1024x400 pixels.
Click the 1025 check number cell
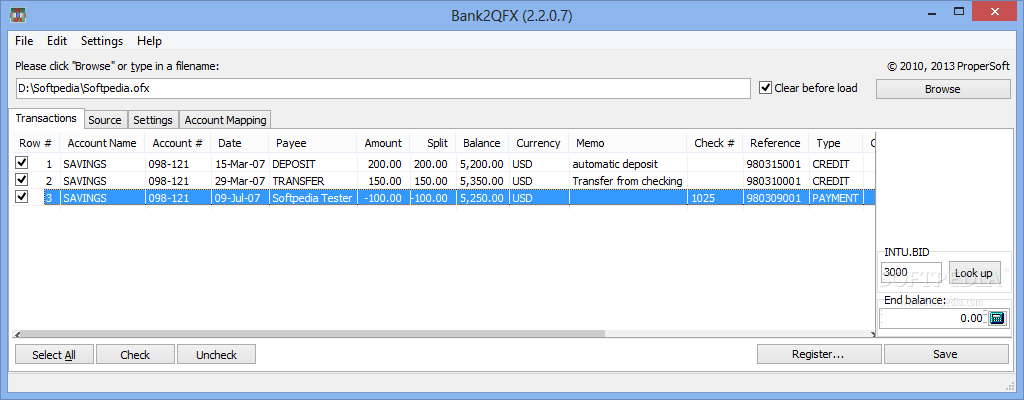714,197
